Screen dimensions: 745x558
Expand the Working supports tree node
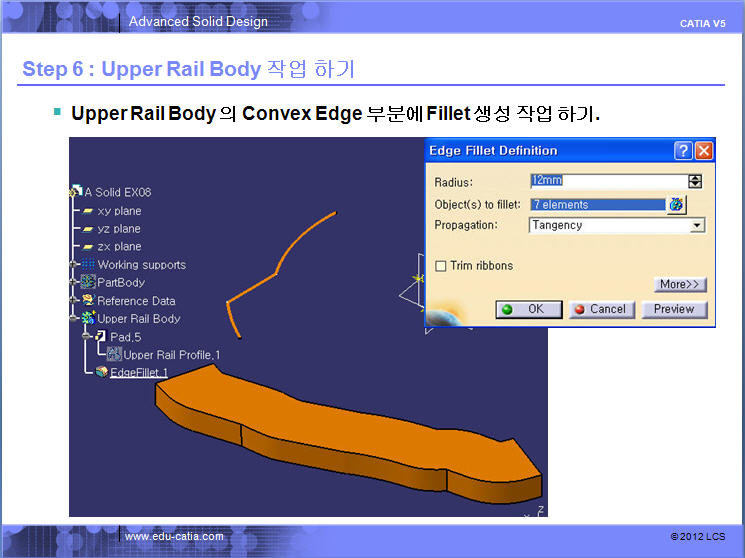point(74,265)
